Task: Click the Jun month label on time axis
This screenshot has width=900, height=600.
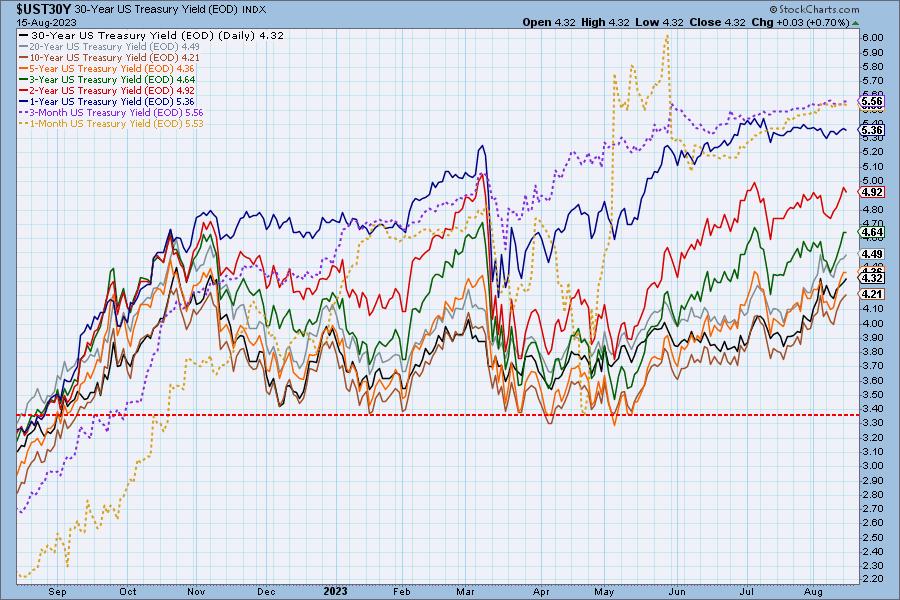Action: 677,591
